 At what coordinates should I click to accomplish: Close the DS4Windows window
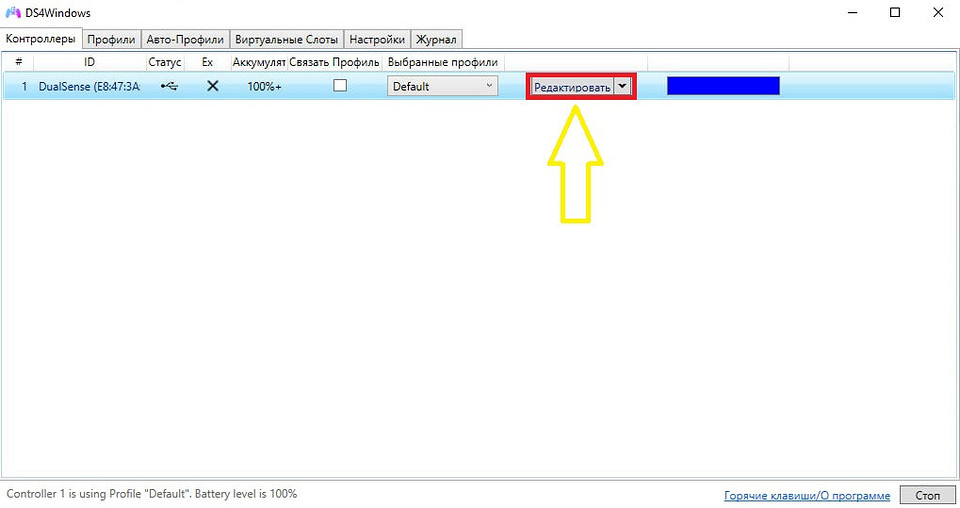coord(939,13)
